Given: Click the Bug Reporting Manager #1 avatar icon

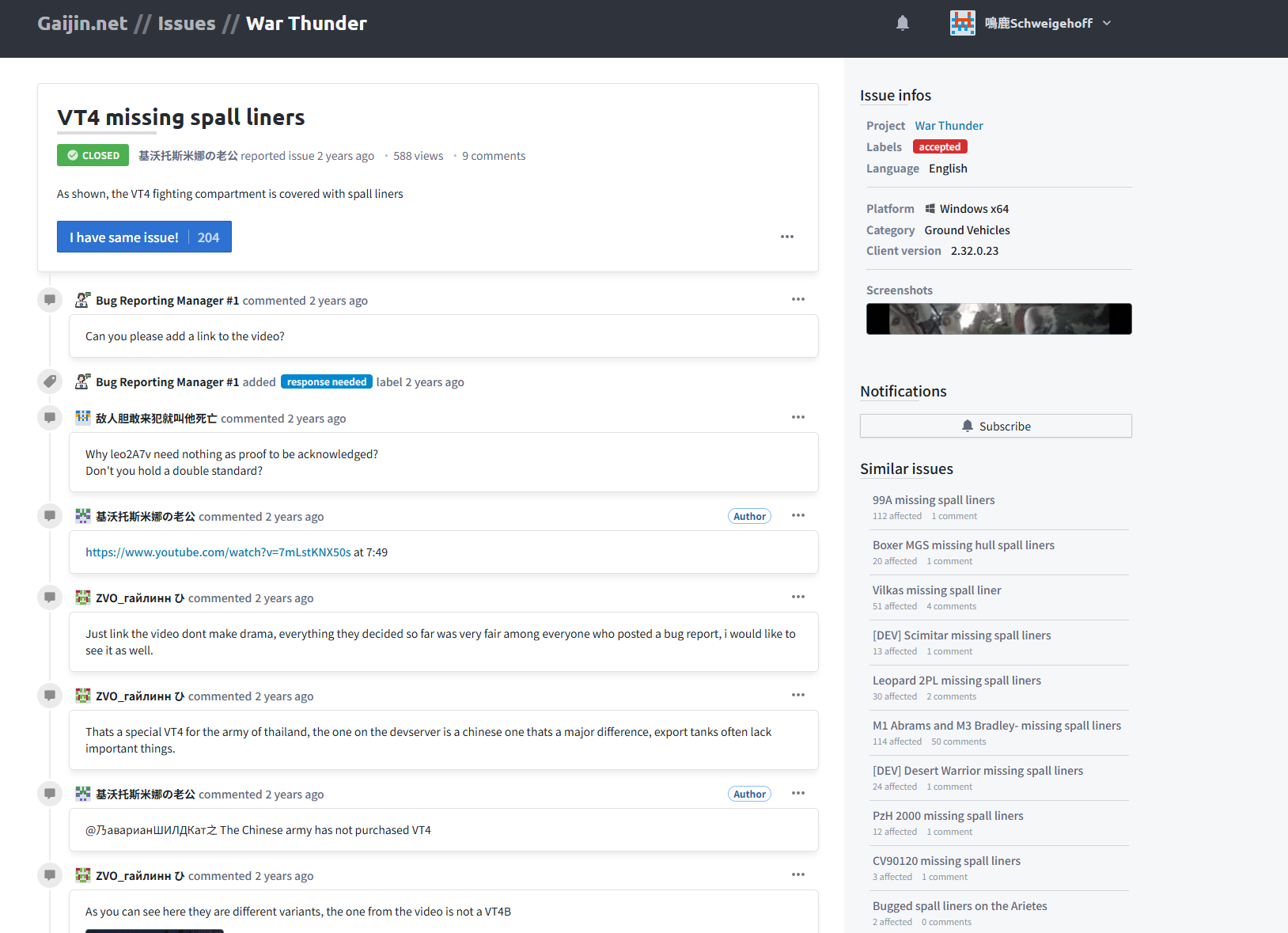Looking at the screenshot, I should pyautogui.click(x=82, y=300).
